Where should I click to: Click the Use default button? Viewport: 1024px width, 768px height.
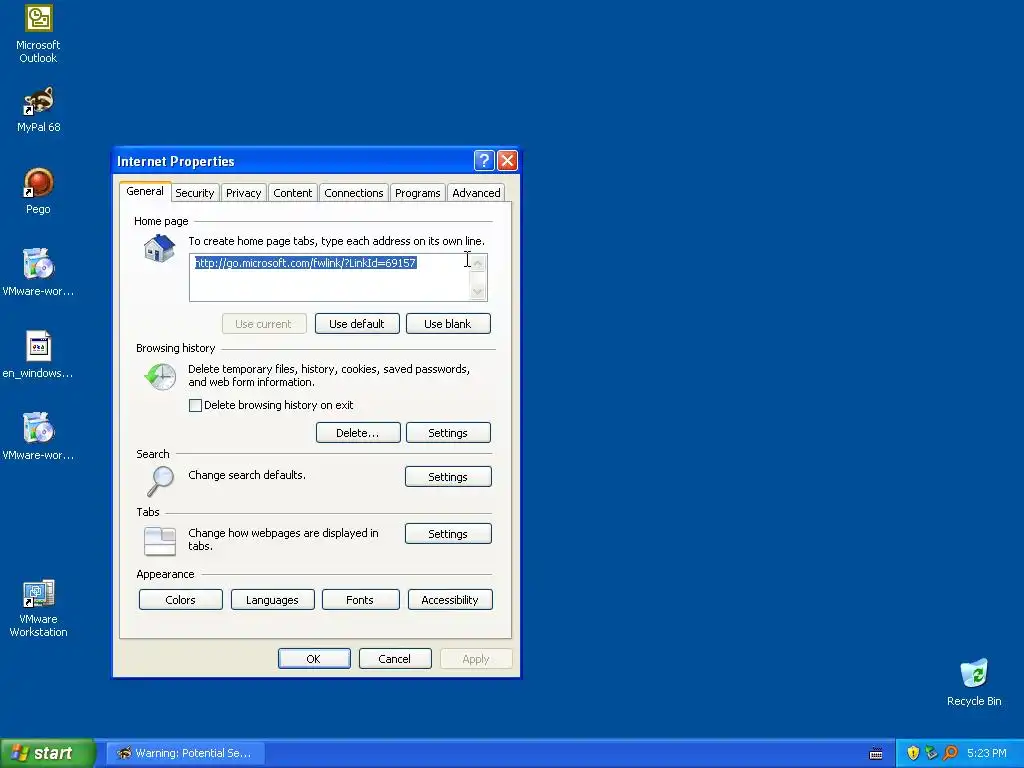click(x=357, y=324)
